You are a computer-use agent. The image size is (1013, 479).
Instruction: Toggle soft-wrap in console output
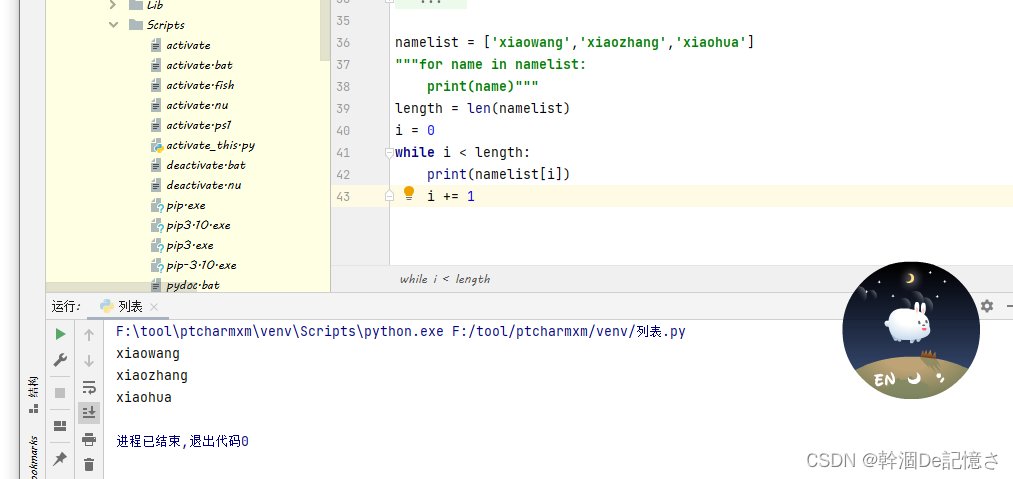point(89,387)
